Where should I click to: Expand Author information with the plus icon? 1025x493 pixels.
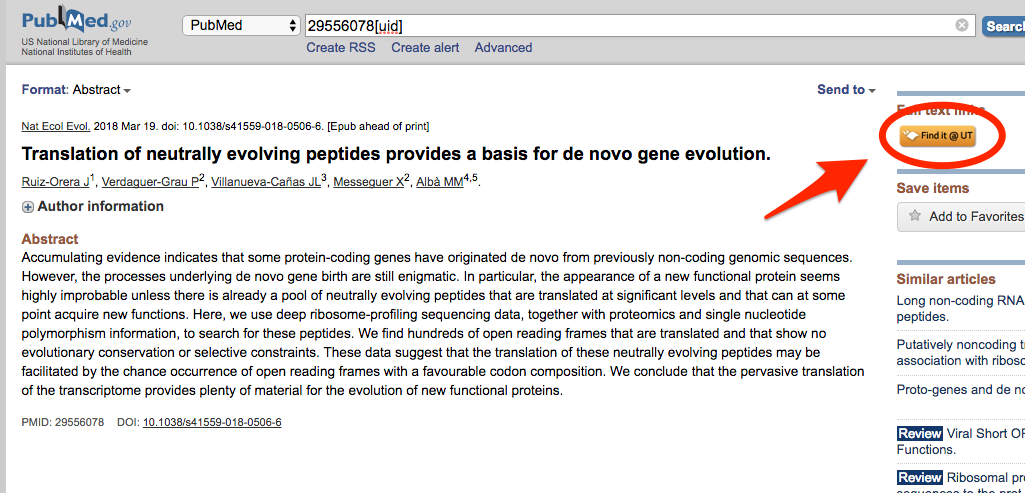tap(28, 207)
